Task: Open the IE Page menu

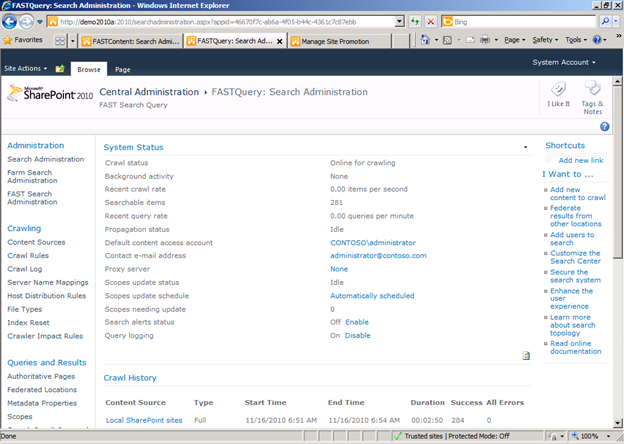Action: 515,40
